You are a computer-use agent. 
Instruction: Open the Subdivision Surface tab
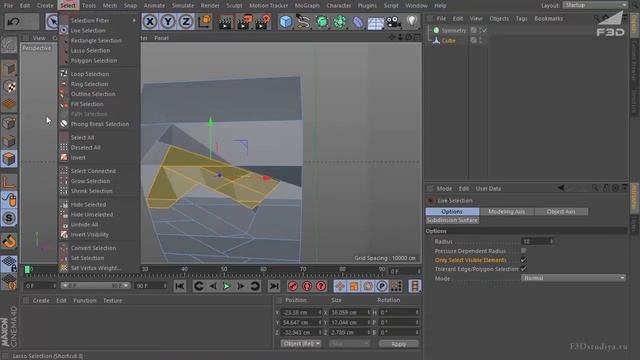[452, 220]
